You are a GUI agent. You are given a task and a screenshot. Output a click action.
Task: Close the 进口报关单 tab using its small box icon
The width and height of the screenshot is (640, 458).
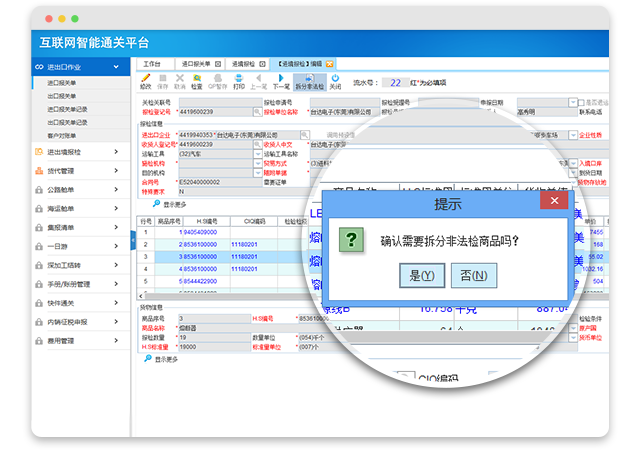coord(218,64)
